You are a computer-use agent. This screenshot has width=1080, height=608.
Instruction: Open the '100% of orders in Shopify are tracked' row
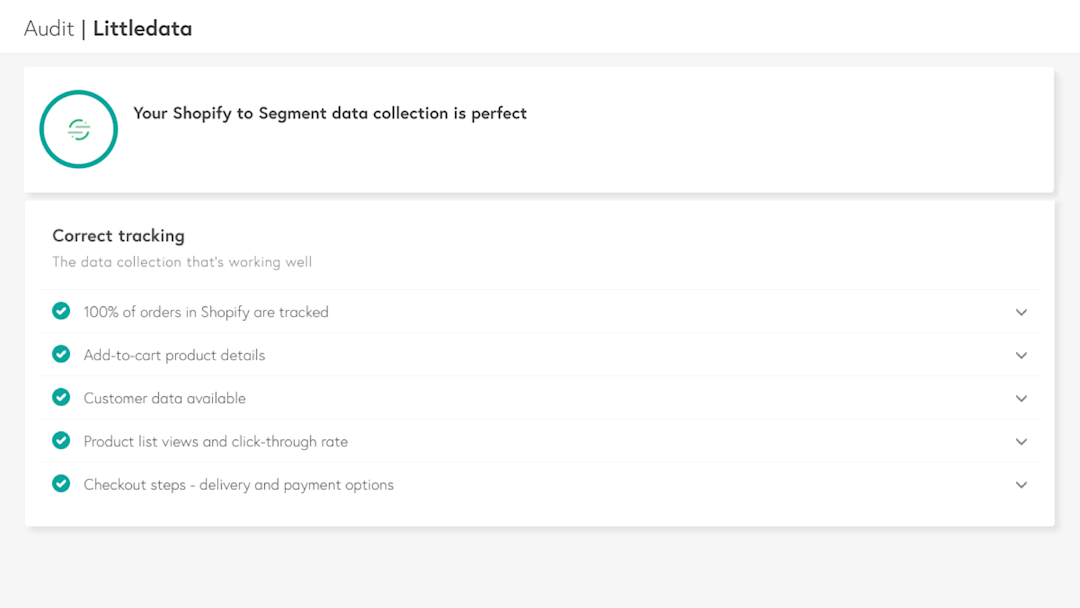[x=206, y=312]
